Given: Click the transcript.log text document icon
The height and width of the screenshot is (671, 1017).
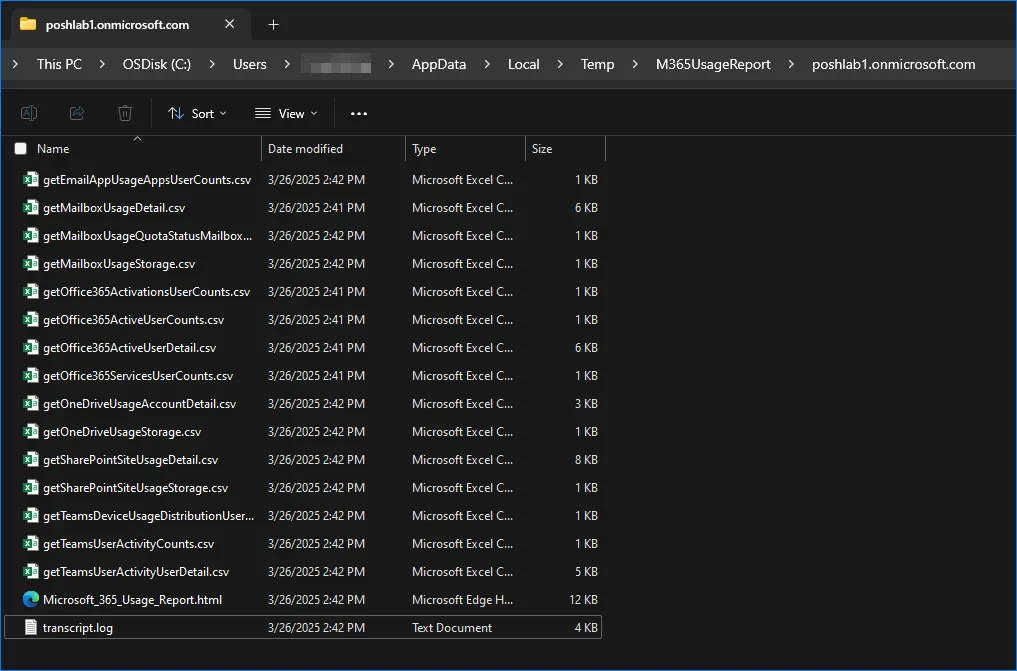Looking at the screenshot, I should coord(31,628).
